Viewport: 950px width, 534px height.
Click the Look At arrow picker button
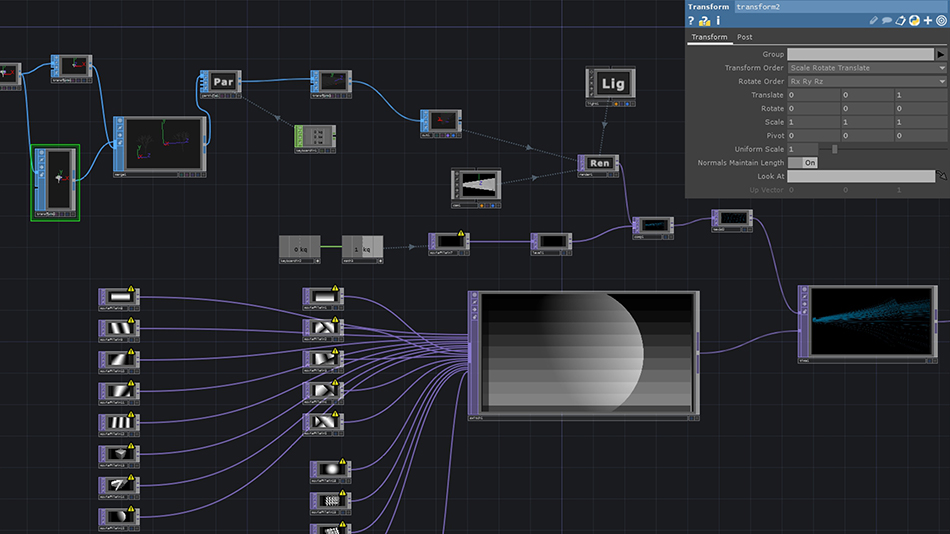coord(941,176)
